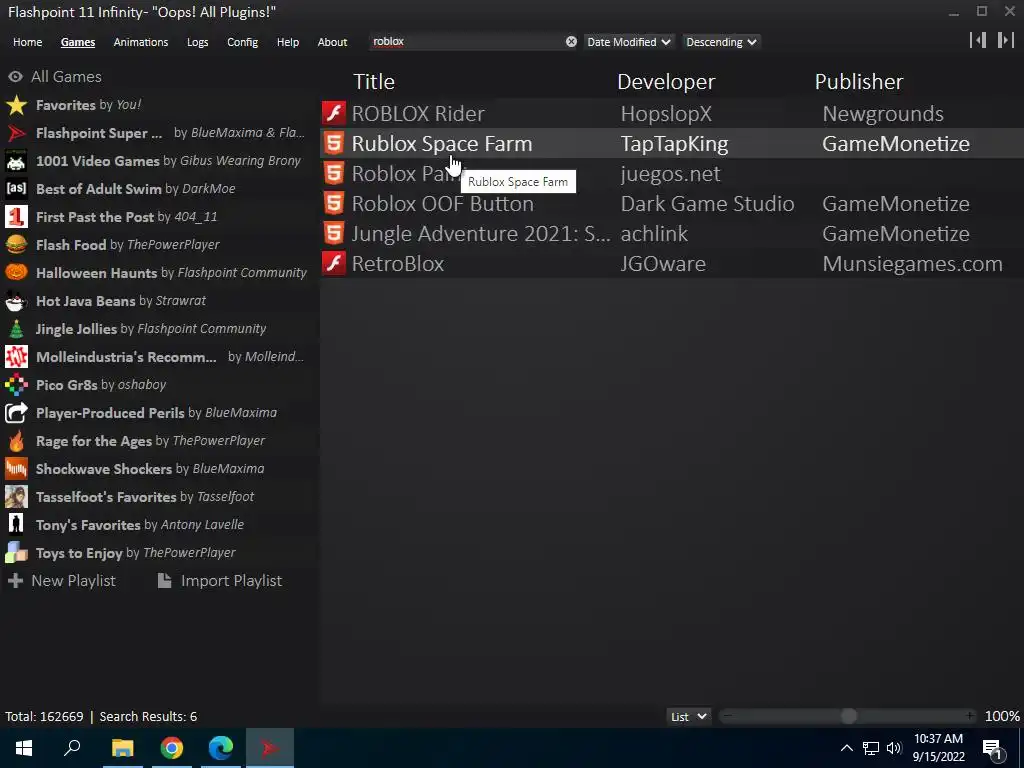Click the Import Playlist button
The height and width of the screenshot is (768, 1024).
click(x=220, y=581)
